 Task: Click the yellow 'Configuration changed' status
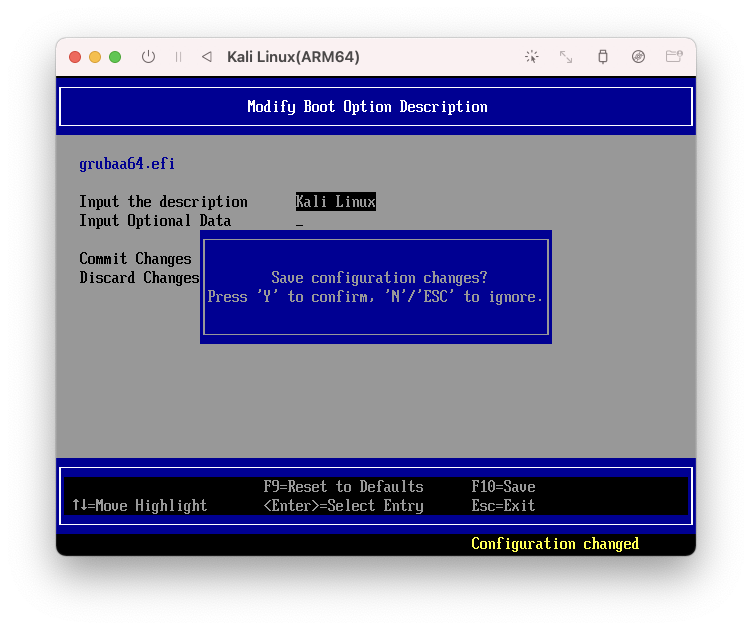[555, 544]
